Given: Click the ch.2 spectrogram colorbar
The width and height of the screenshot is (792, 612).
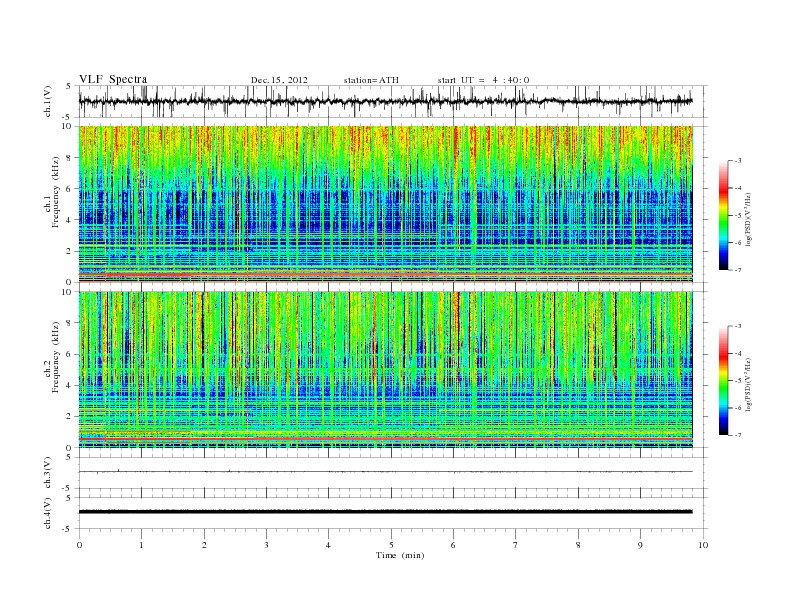Looking at the screenshot, I should tap(723, 381).
